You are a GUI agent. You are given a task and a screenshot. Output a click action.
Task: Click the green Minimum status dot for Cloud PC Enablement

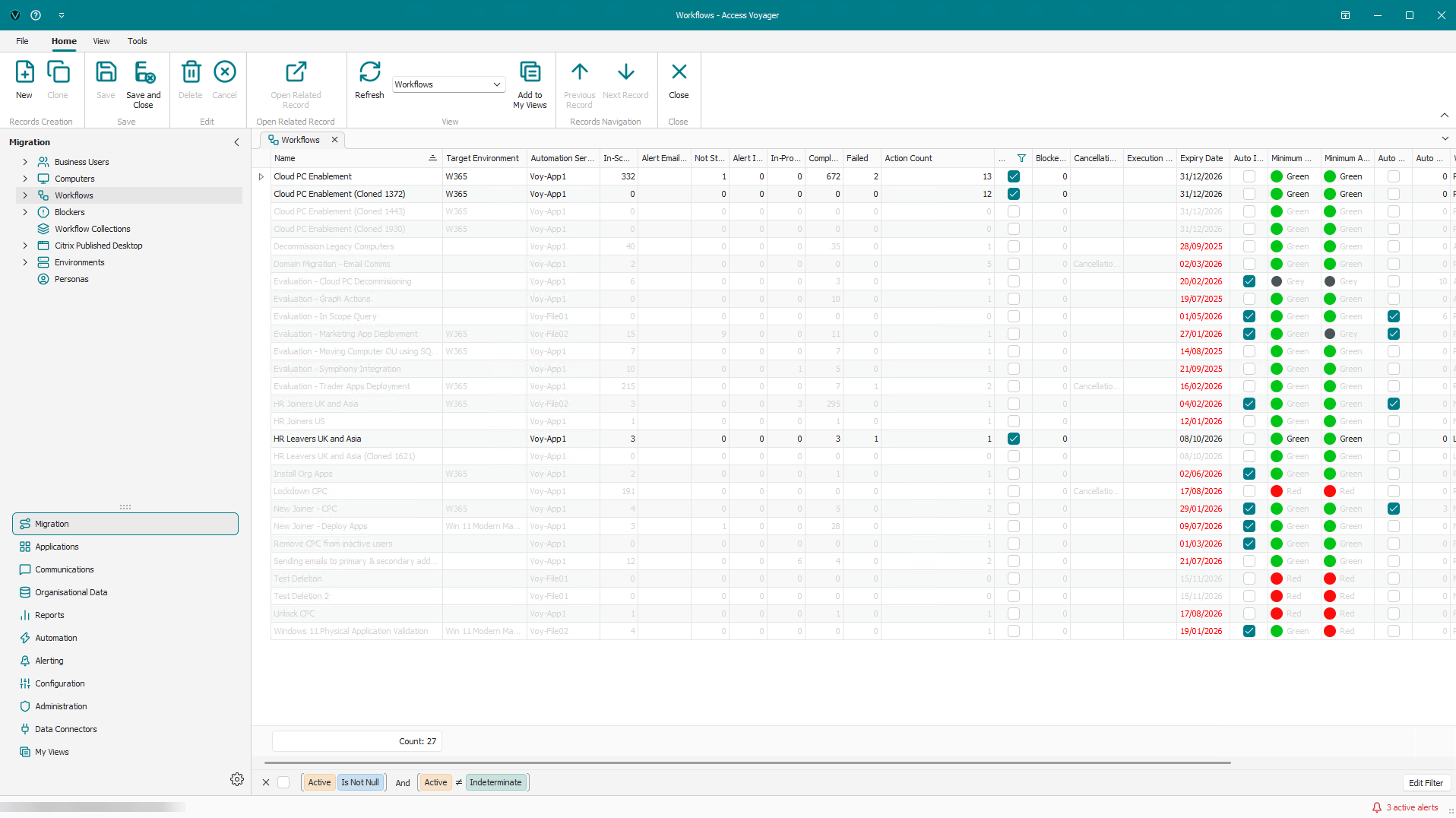point(1277,176)
